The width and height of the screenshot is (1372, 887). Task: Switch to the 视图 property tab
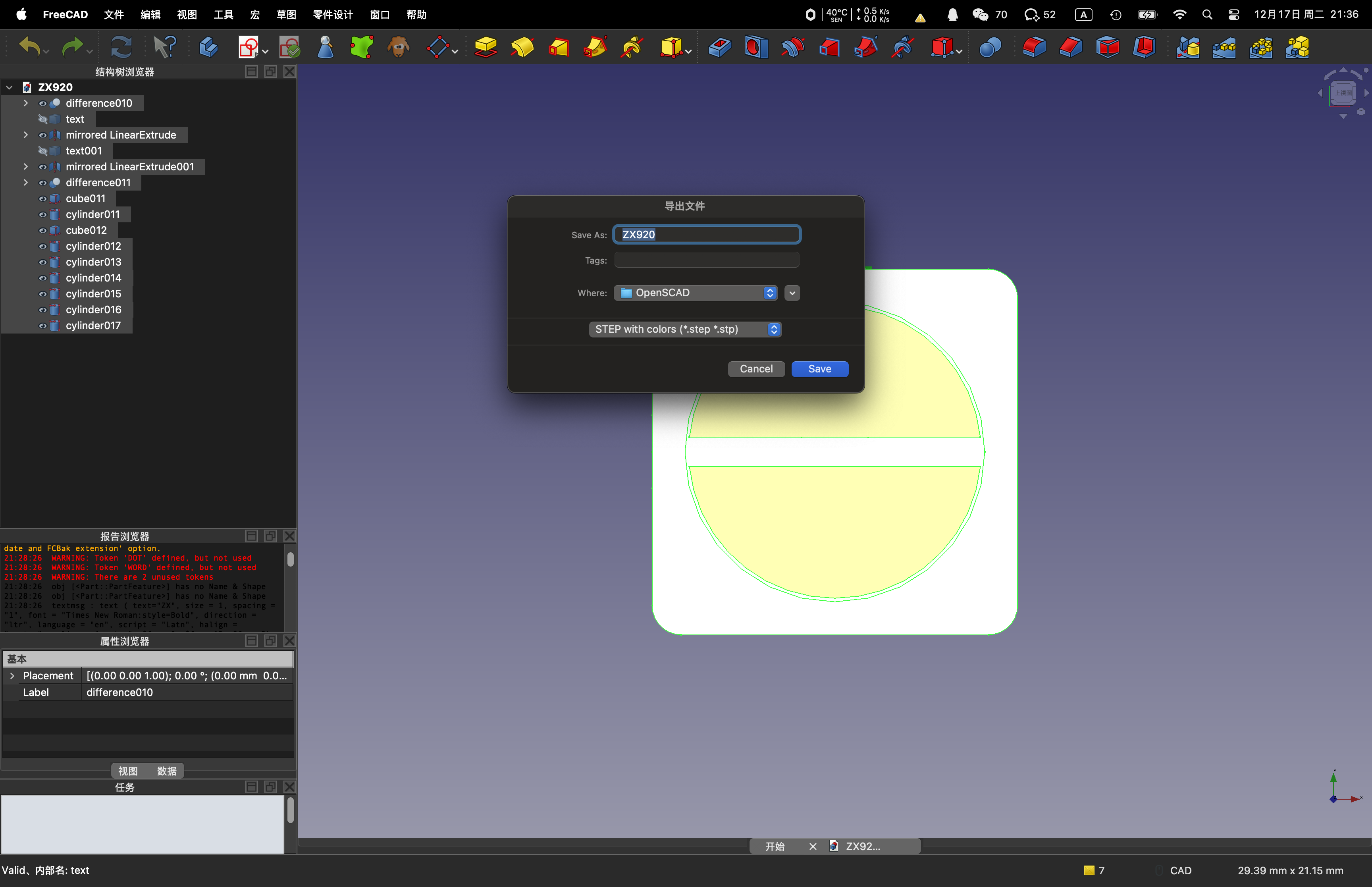[x=128, y=771]
